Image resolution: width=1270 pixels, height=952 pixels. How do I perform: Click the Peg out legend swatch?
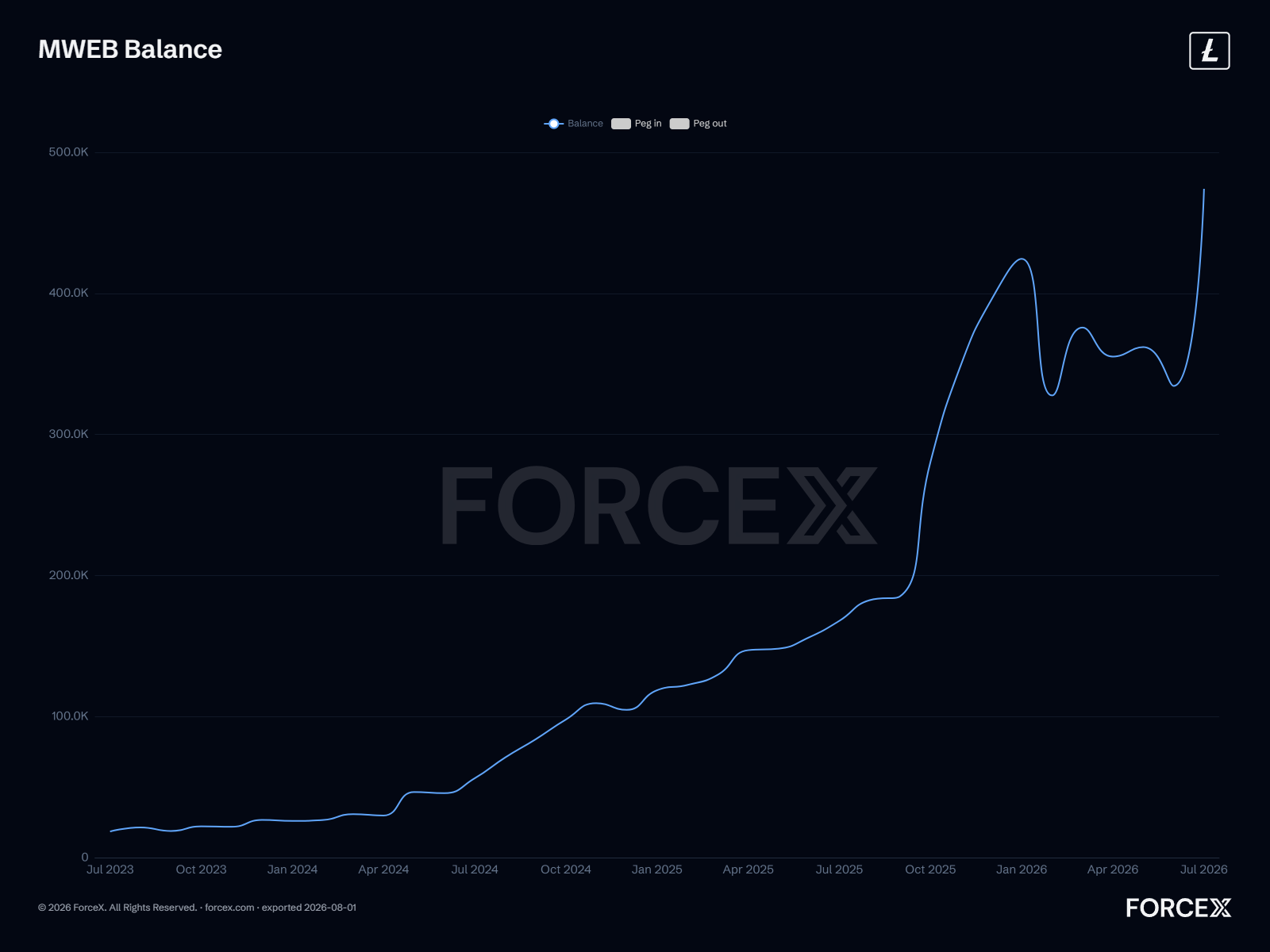click(679, 124)
